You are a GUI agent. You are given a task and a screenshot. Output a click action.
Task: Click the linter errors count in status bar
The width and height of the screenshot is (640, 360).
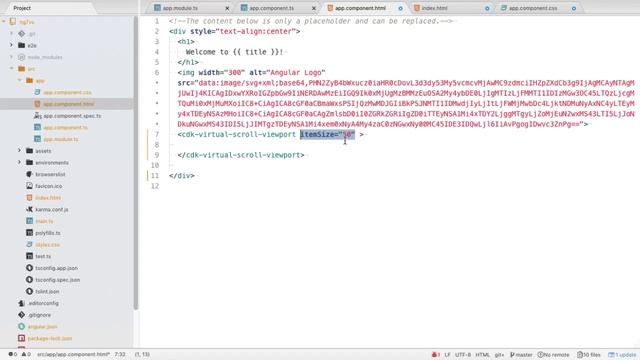pyautogui.click(x=13, y=354)
